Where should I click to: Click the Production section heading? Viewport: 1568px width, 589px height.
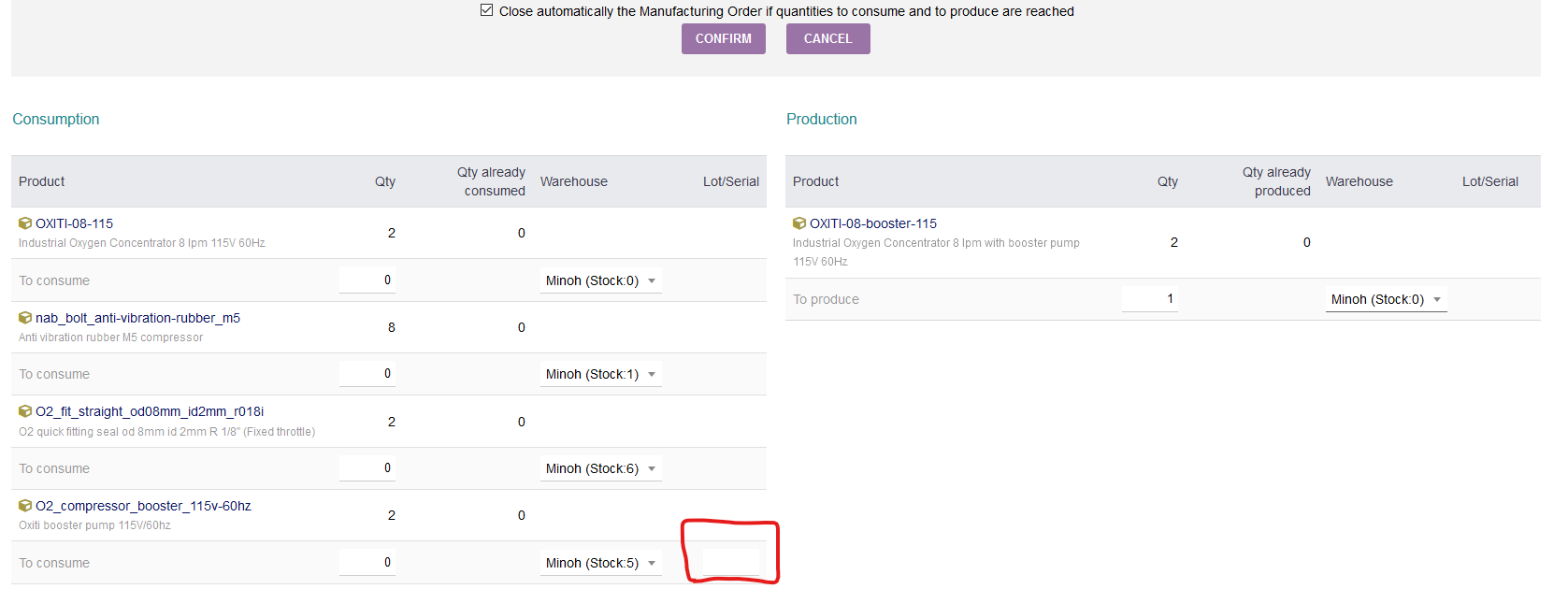point(822,119)
